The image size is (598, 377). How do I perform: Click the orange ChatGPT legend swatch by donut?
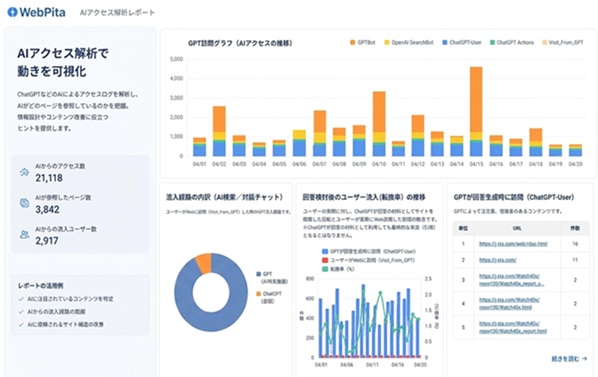click(x=259, y=294)
